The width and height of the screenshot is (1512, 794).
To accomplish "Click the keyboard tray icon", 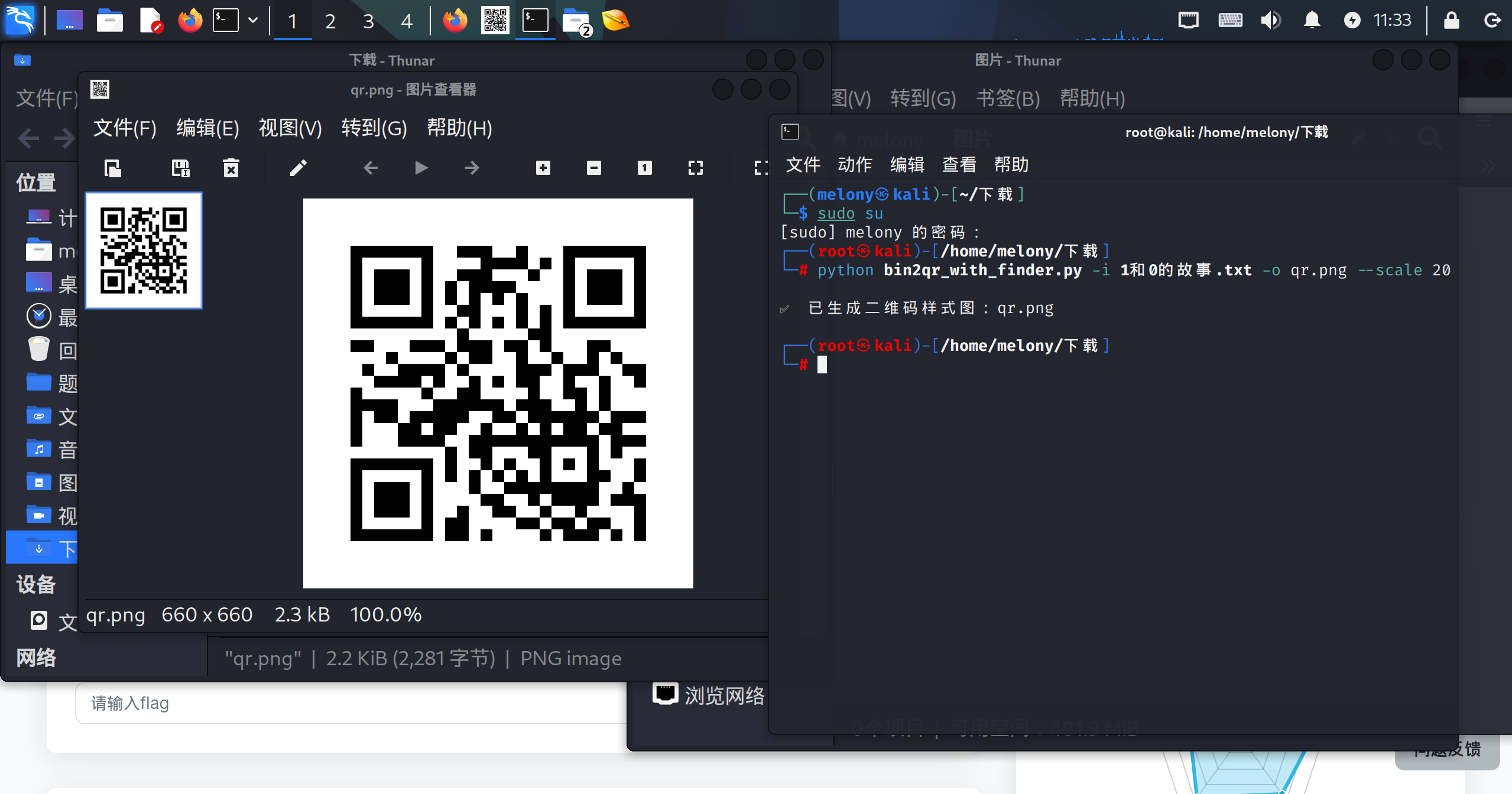I will [1230, 21].
